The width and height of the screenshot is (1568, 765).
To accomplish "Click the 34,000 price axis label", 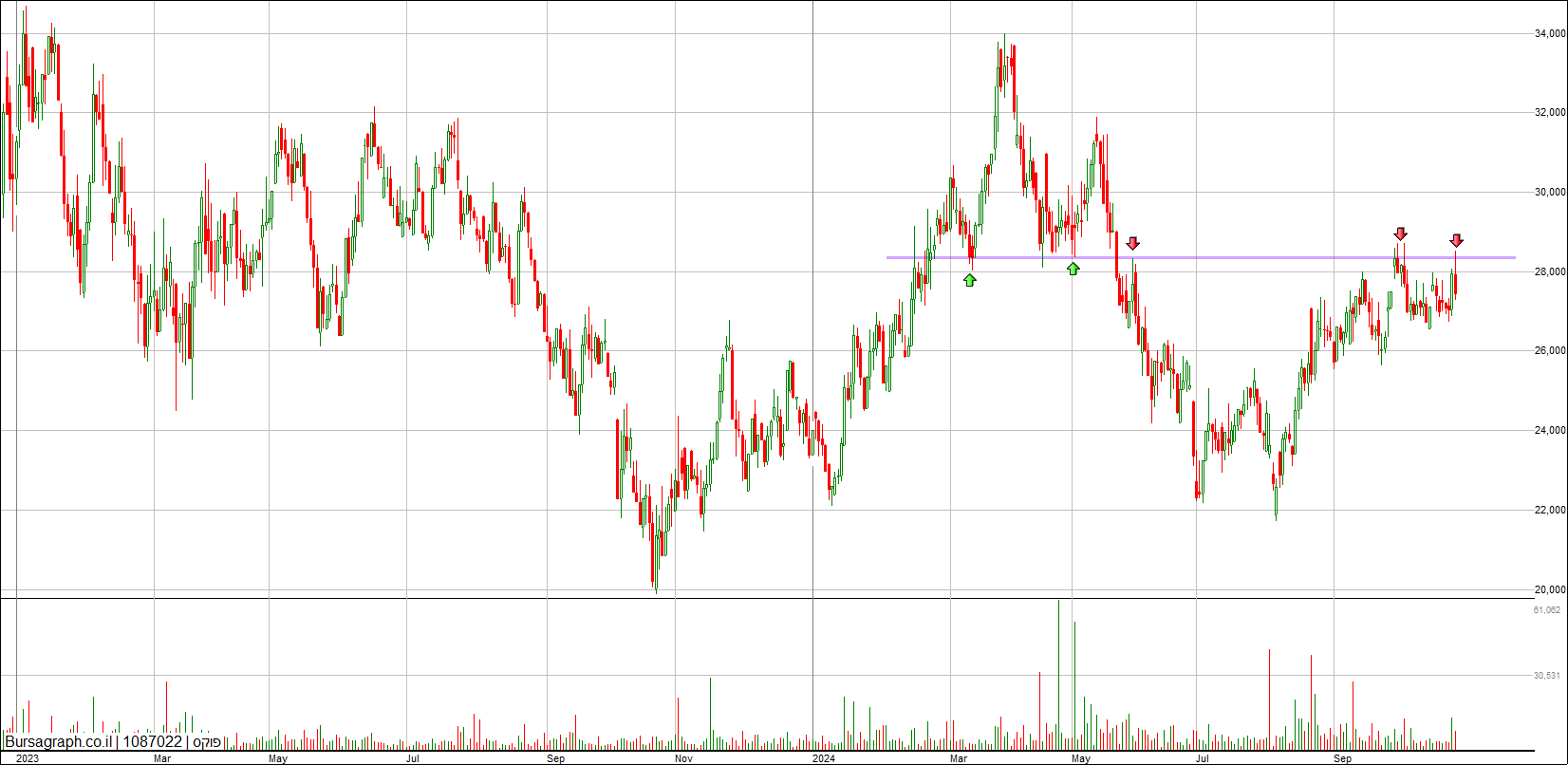I will (1550, 34).
